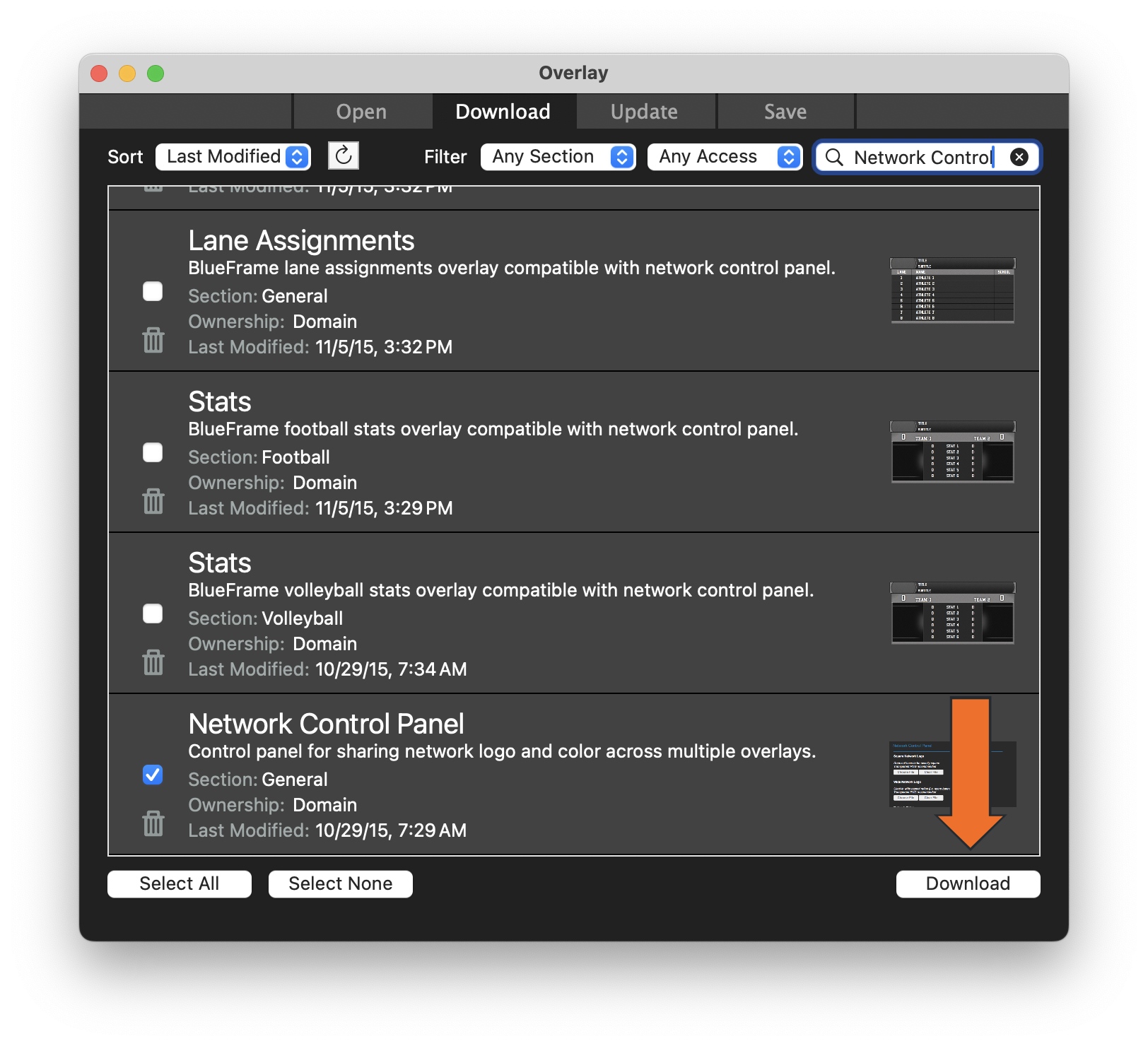The height and width of the screenshot is (1046, 1148).
Task: Delete the Volleyball Stats overlay
Action: click(x=153, y=662)
